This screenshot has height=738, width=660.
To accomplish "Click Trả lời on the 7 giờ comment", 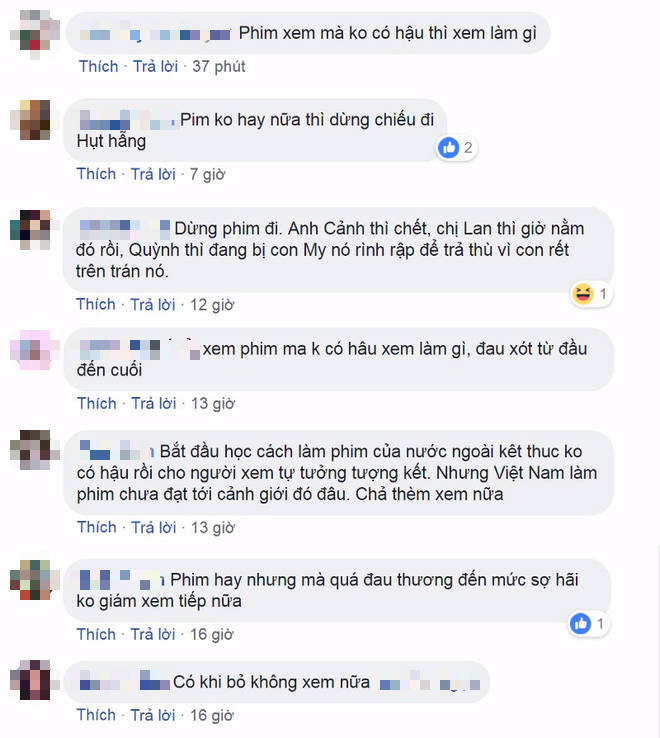I will click(153, 174).
